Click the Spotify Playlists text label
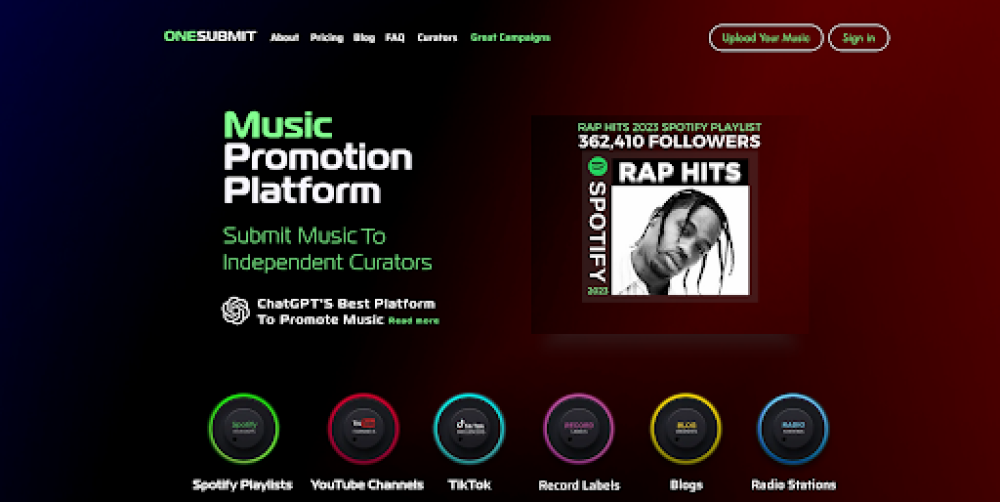Image resolution: width=1000 pixels, height=502 pixels. [242, 485]
